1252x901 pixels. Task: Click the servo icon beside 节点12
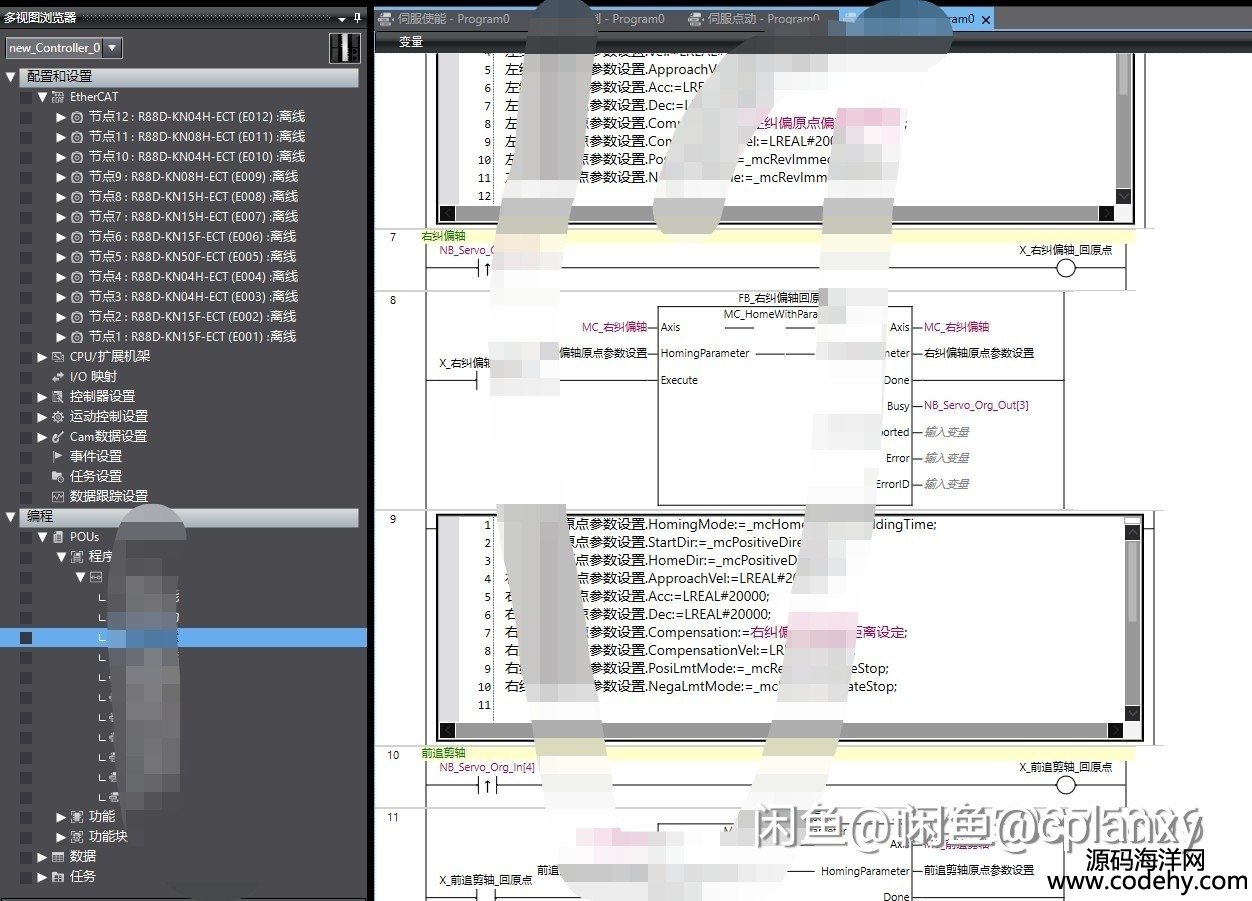(x=77, y=117)
